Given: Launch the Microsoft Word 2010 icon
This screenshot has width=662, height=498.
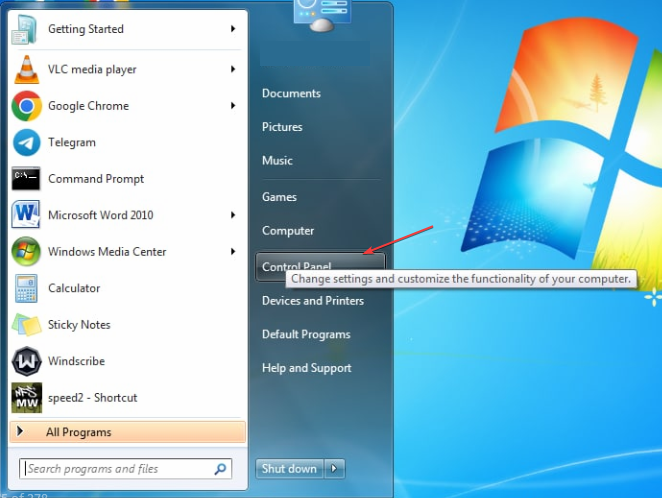Looking at the screenshot, I should coord(26,214).
